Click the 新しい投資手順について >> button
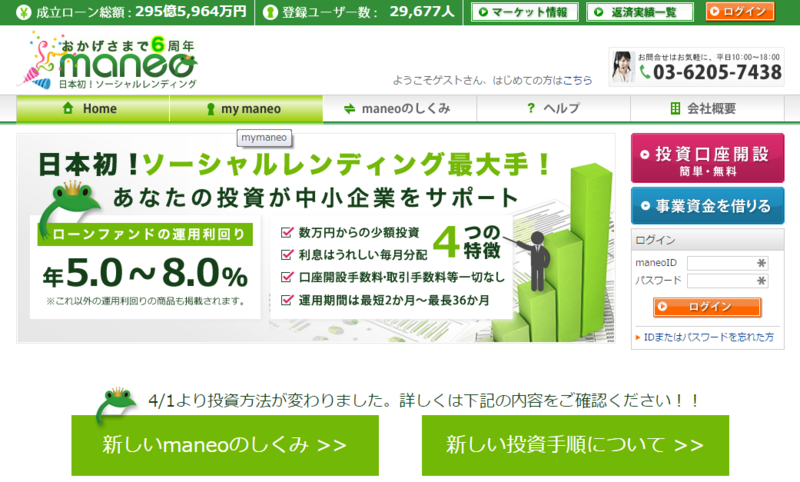 pyautogui.click(x=575, y=445)
